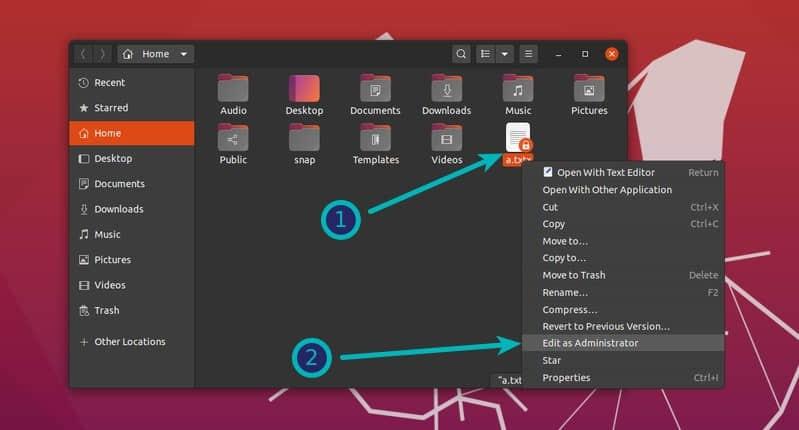
Task: Go back with the back arrow
Action: click(x=83, y=54)
